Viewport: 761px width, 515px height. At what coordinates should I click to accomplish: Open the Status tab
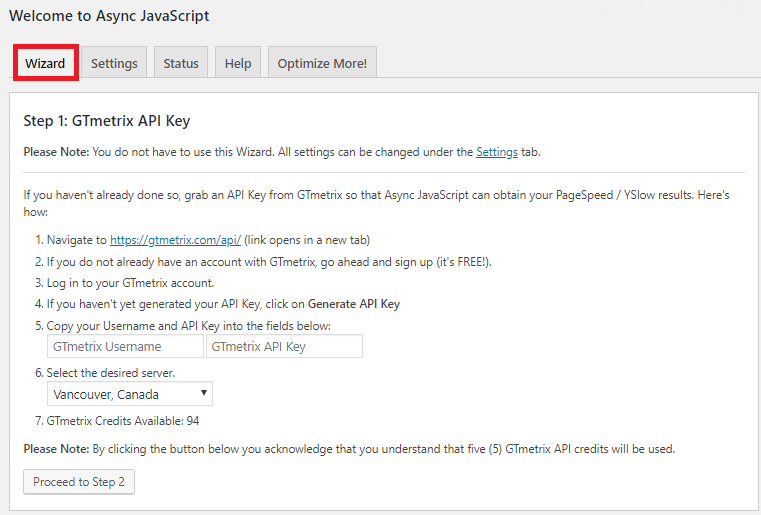(x=181, y=63)
